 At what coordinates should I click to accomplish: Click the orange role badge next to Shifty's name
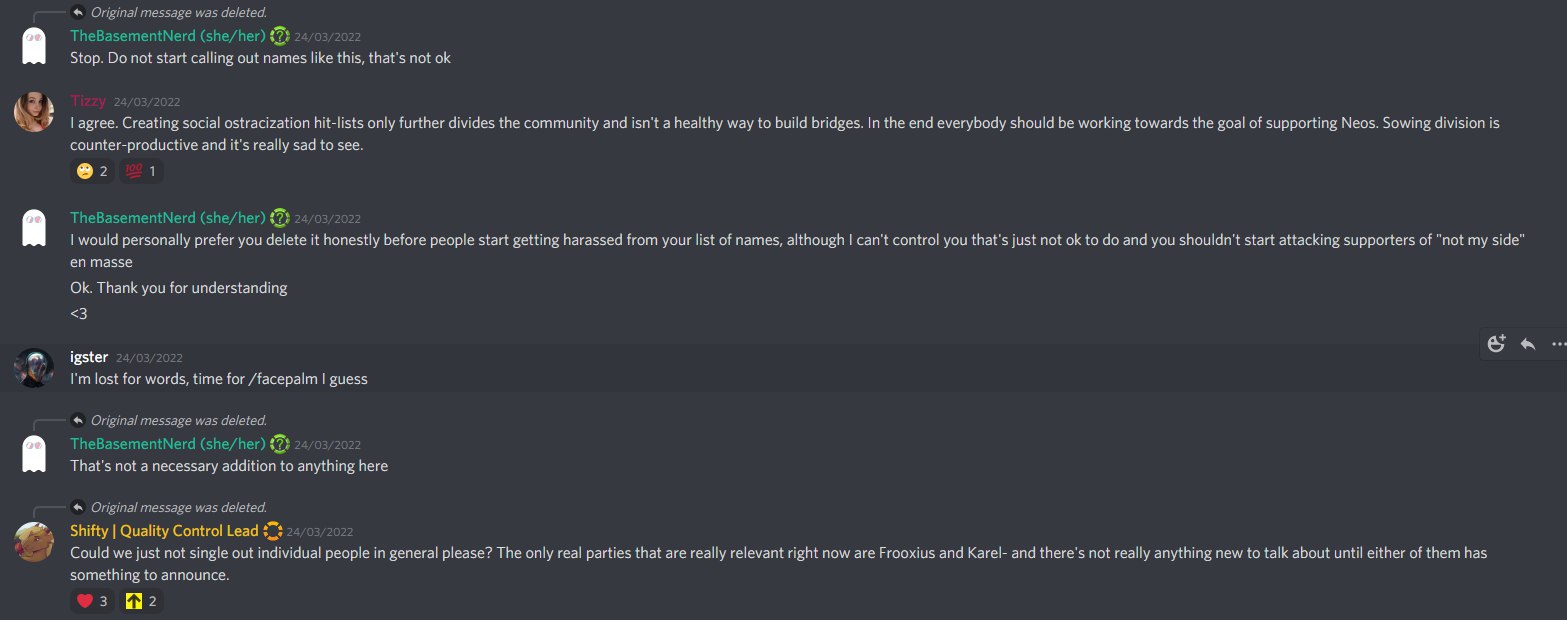coord(272,531)
